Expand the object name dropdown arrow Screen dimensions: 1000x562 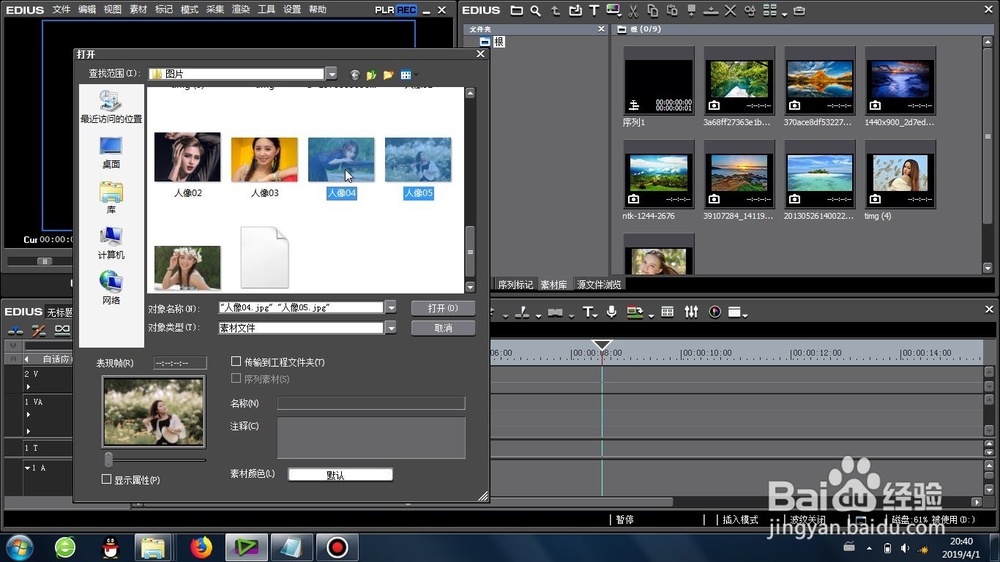click(390, 307)
